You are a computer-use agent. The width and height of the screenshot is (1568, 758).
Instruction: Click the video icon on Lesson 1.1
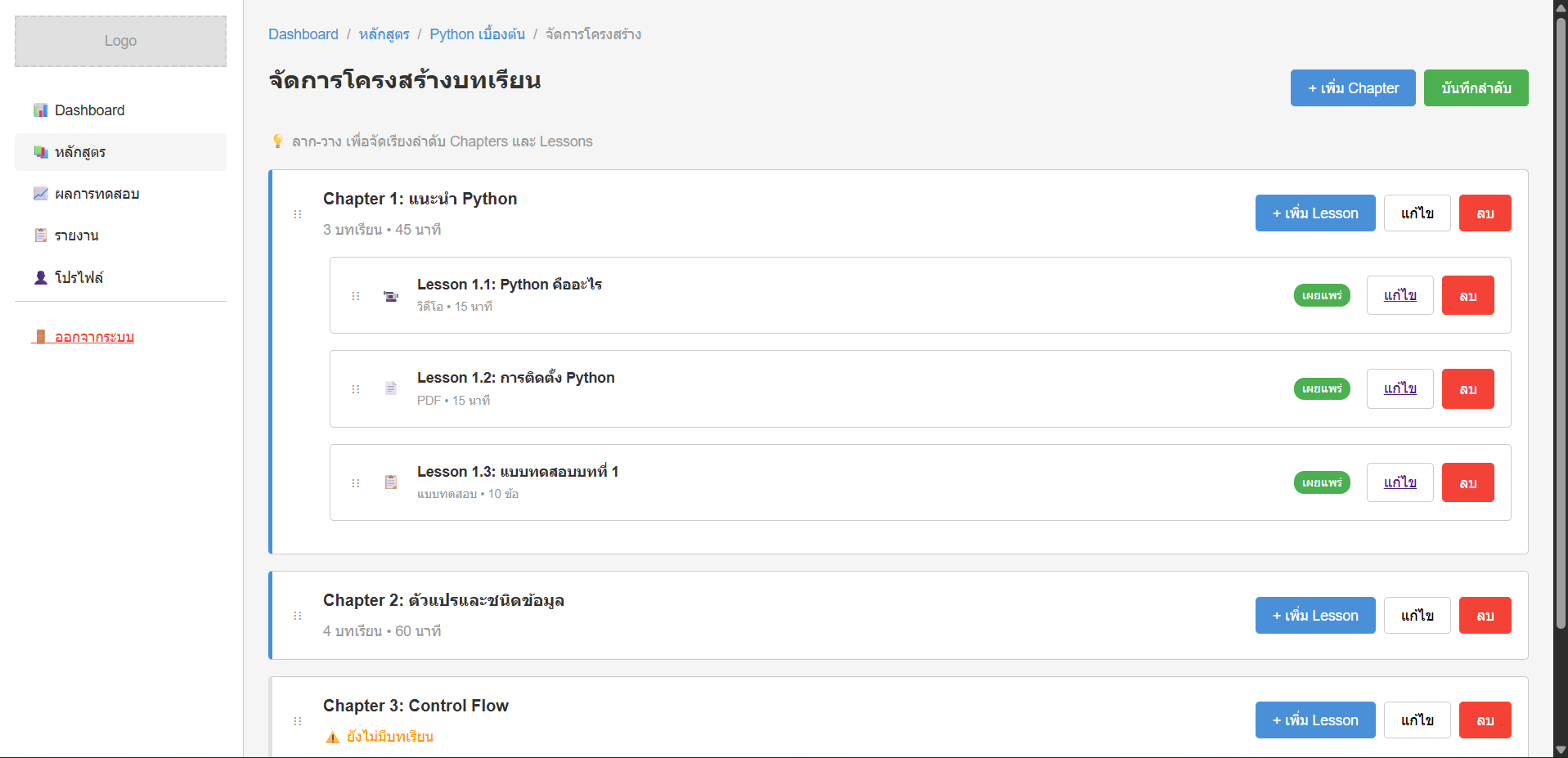(x=390, y=295)
